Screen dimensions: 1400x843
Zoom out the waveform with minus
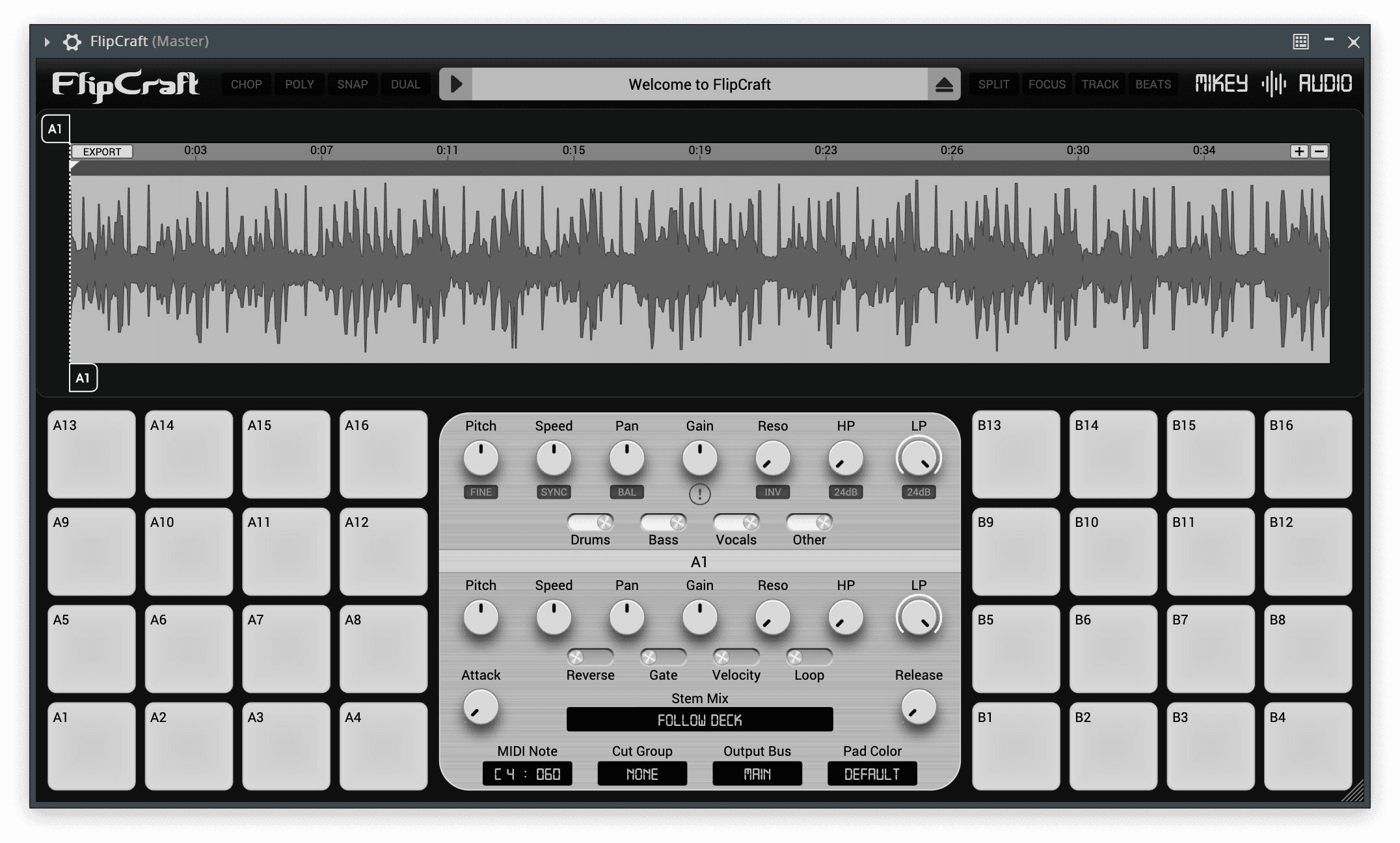pos(1319,152)
